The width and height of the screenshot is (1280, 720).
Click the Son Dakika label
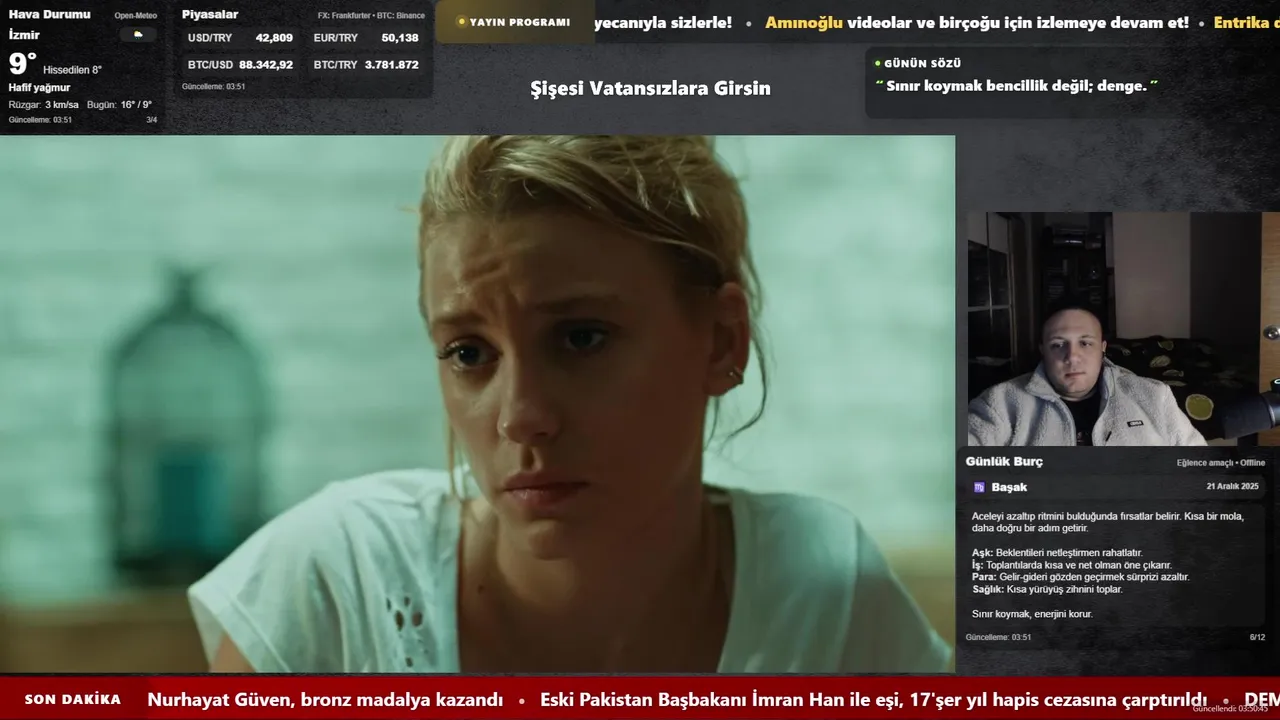tap(73, 699)
